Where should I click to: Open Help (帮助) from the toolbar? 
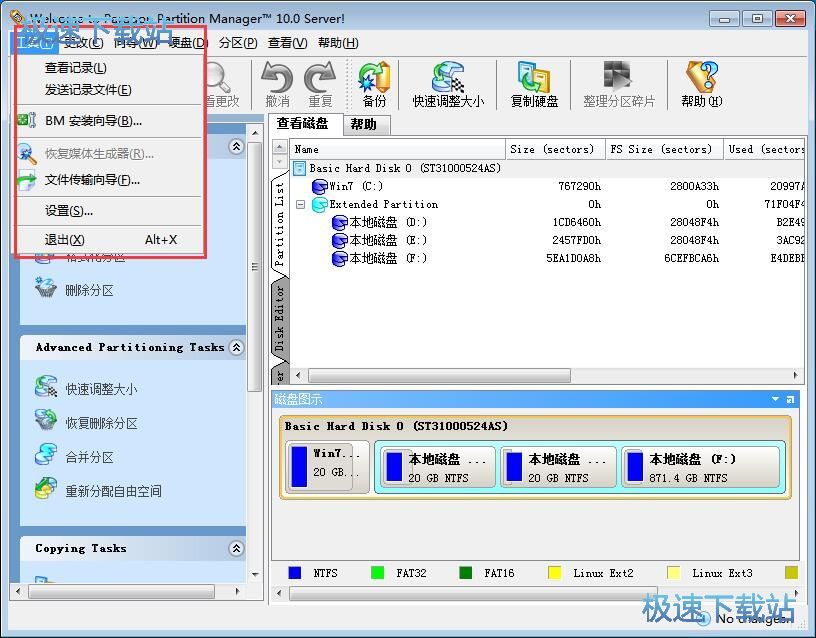702,84
